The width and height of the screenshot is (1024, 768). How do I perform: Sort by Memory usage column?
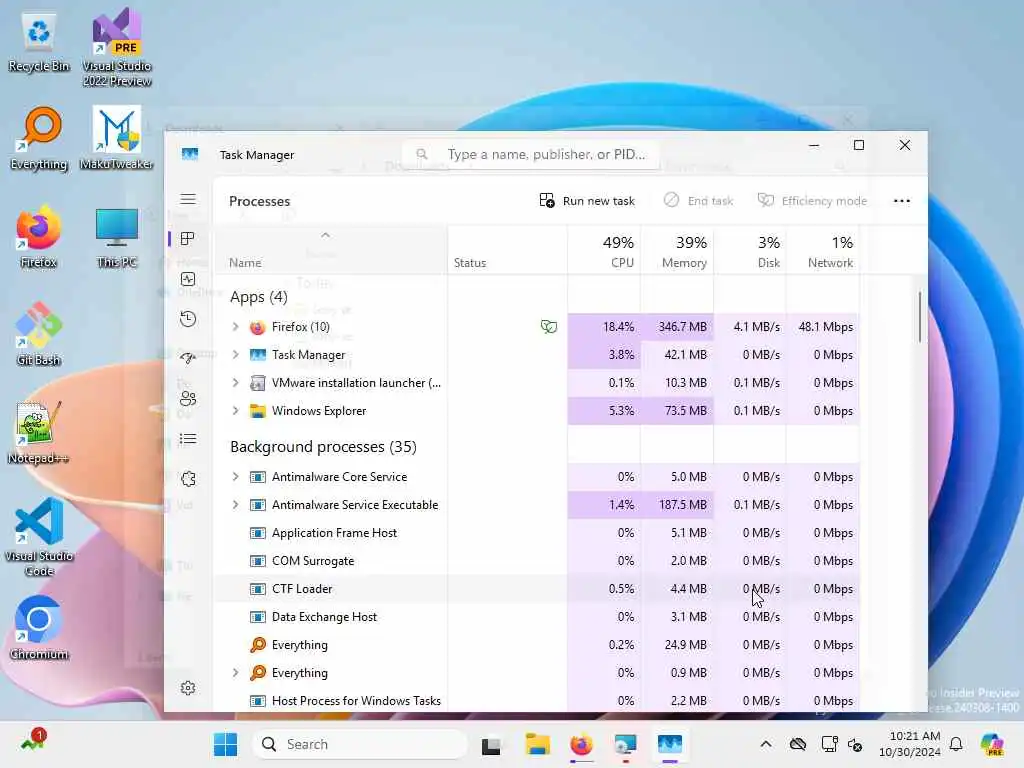tap(677, 251)
